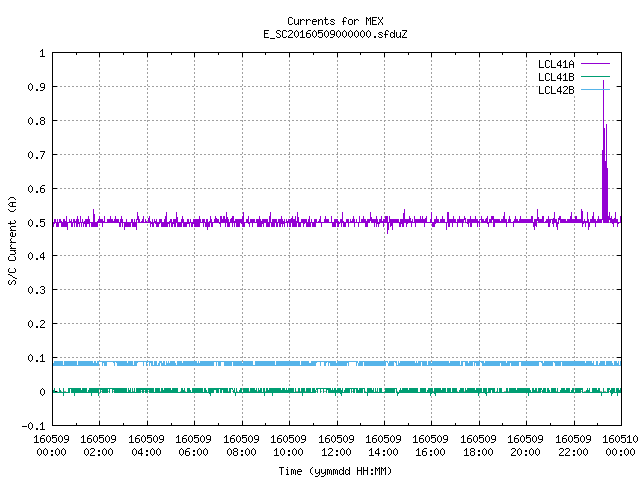Click the x-axis tick label 160509 02:00
Image resolution: width=640 pixels, height=480 pixels.
pyautogui.click(x=98, y=445)
